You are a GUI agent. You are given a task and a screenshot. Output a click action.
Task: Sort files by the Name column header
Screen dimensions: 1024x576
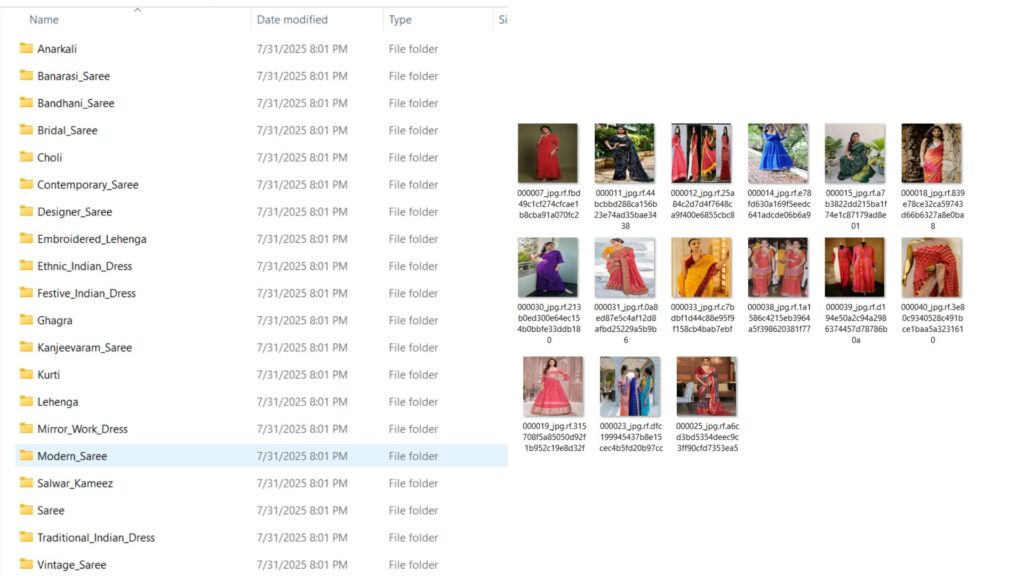[44, 20]
